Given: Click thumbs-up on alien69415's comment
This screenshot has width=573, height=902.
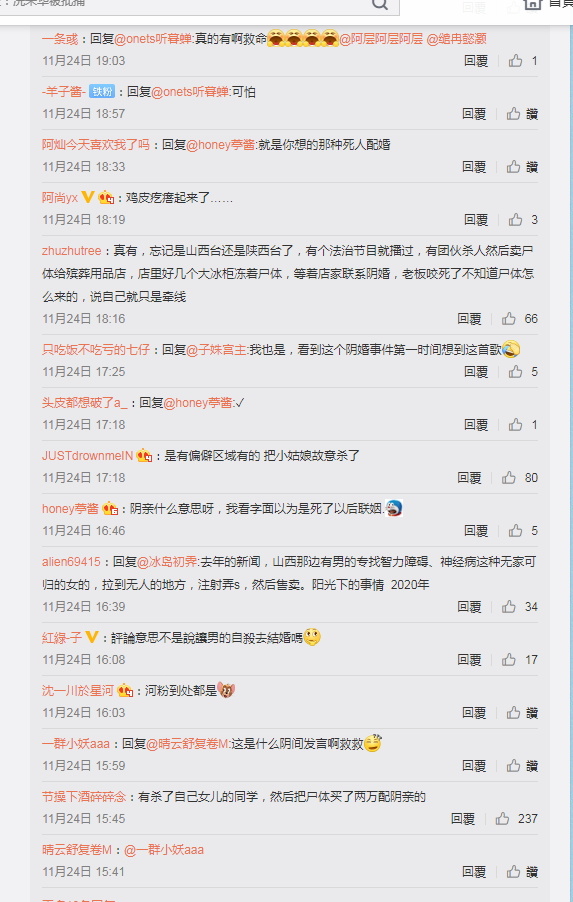Looking at the screenshot, I should click(508, 606).
